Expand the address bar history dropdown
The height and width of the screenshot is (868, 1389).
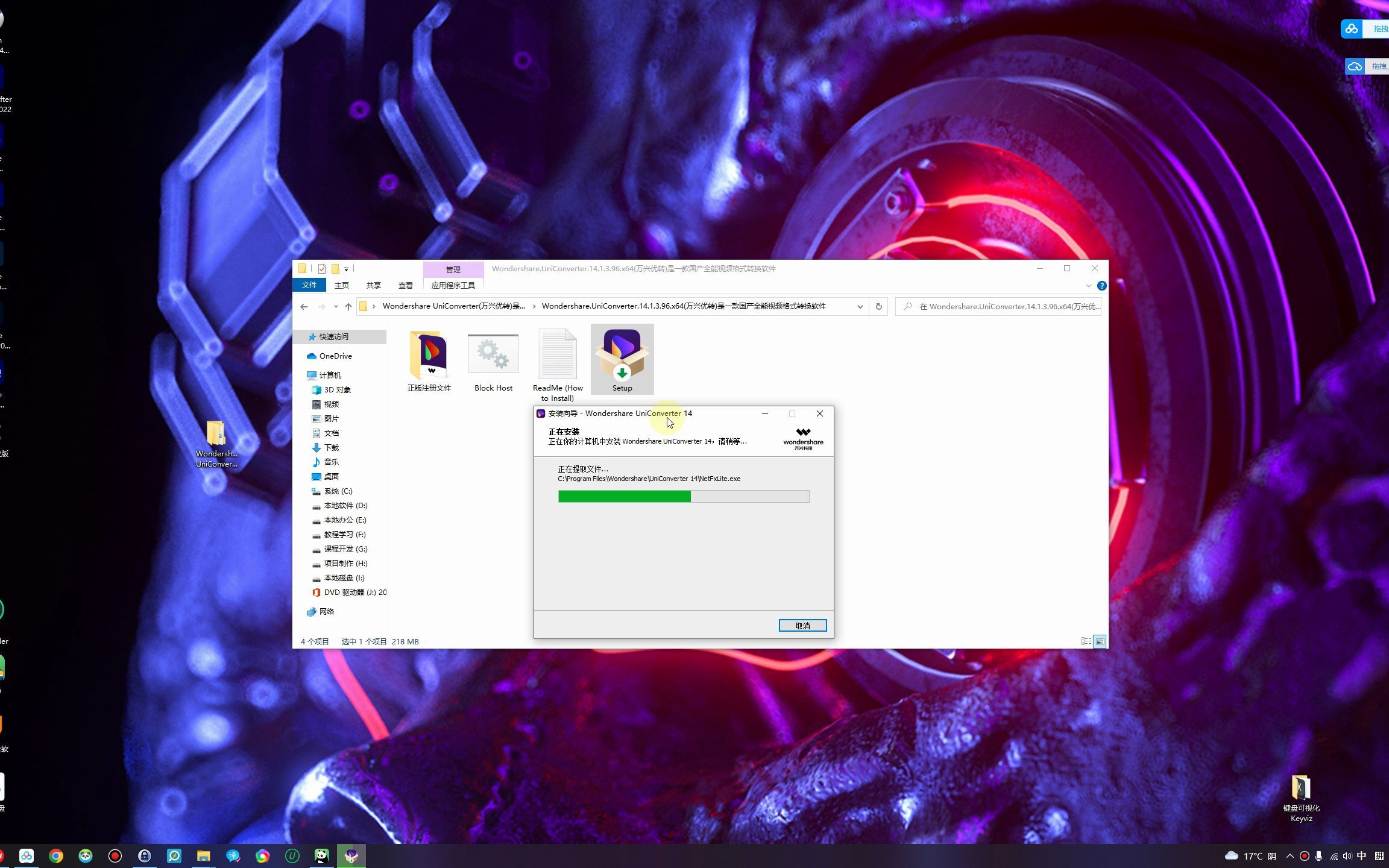click(x=860, y=306)
